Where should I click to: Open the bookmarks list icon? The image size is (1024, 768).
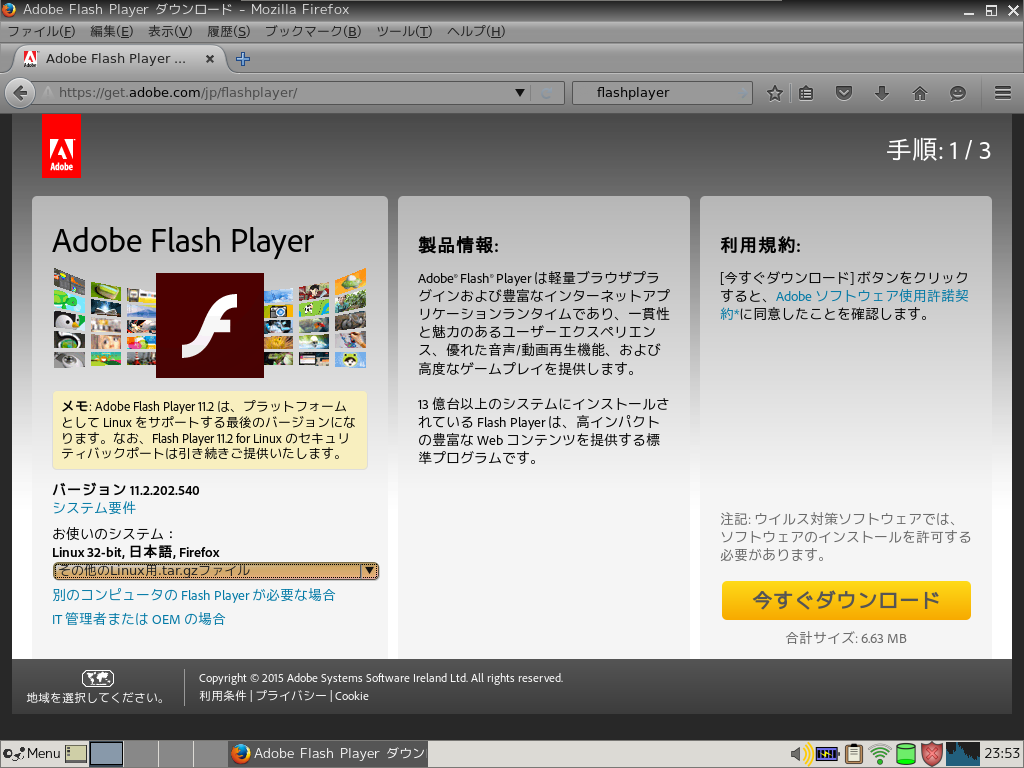coord(807,93)
